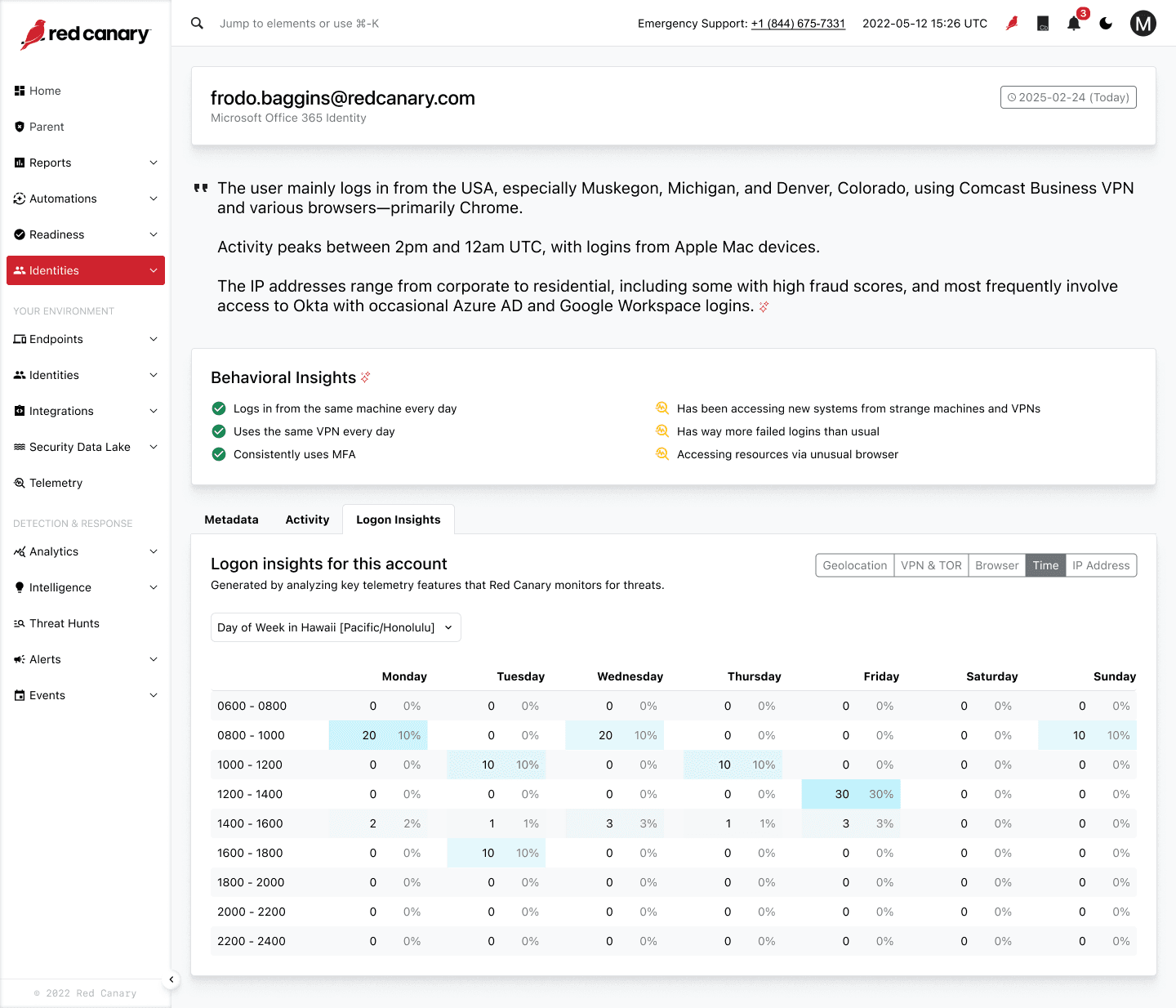The image size is (1176, 1008).
Task: Click the Parent shield icon
Action: [20, 127]
